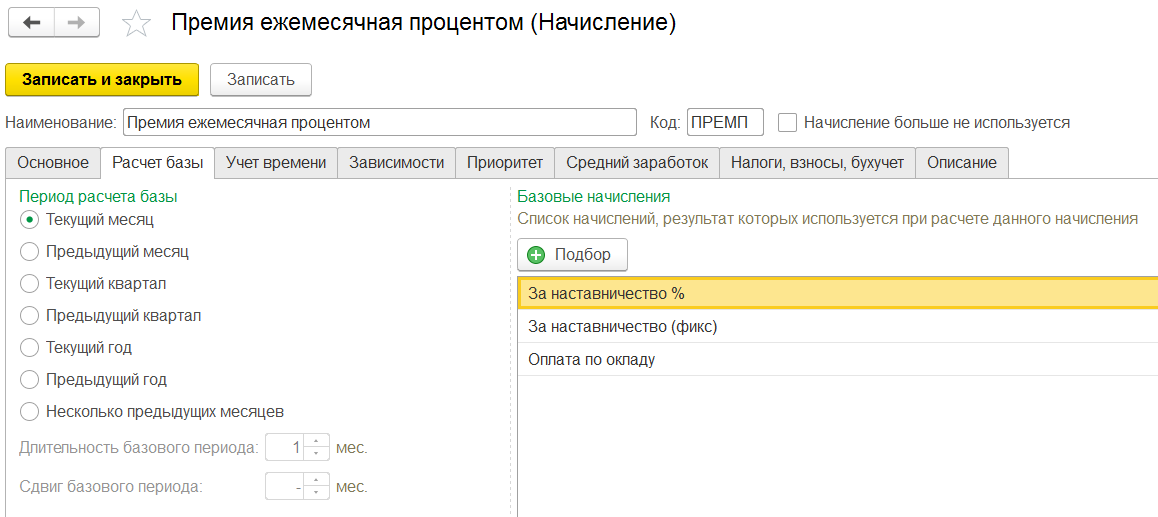Viewport: 1158px width, 517px height.
Task: Decrease the 'Сдвиг базового периода' value
Action: pyautogui.click(x=317, y=493)
